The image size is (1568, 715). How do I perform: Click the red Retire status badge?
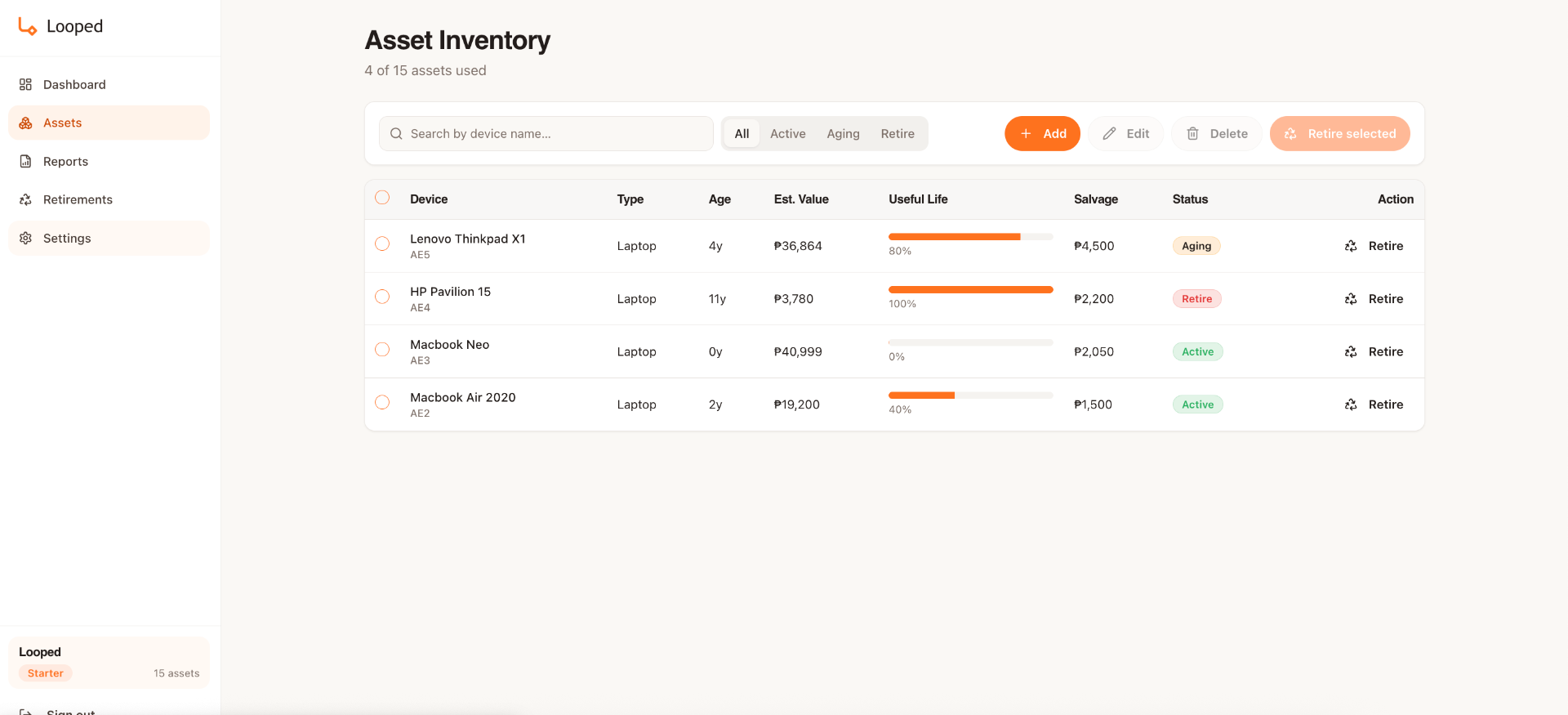click(x=1197, y=299)
